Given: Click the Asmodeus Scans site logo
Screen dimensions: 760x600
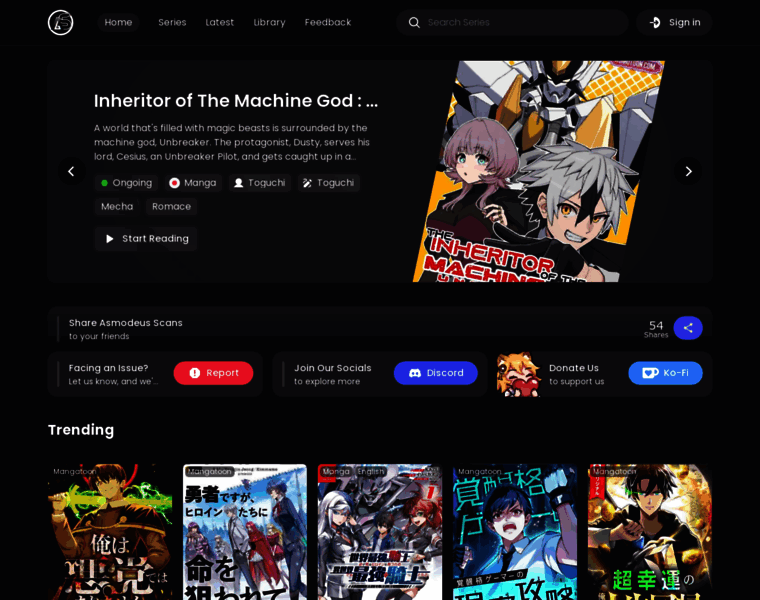Looking at the screenshot, I should tap(61, 22).
